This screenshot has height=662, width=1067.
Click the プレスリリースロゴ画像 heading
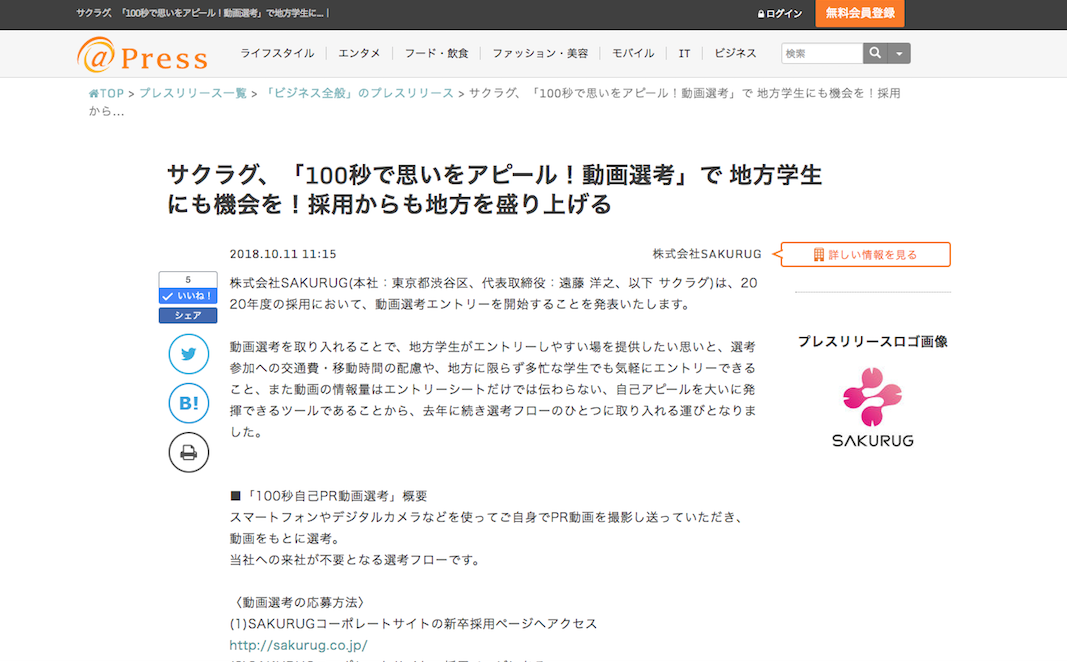872,342
